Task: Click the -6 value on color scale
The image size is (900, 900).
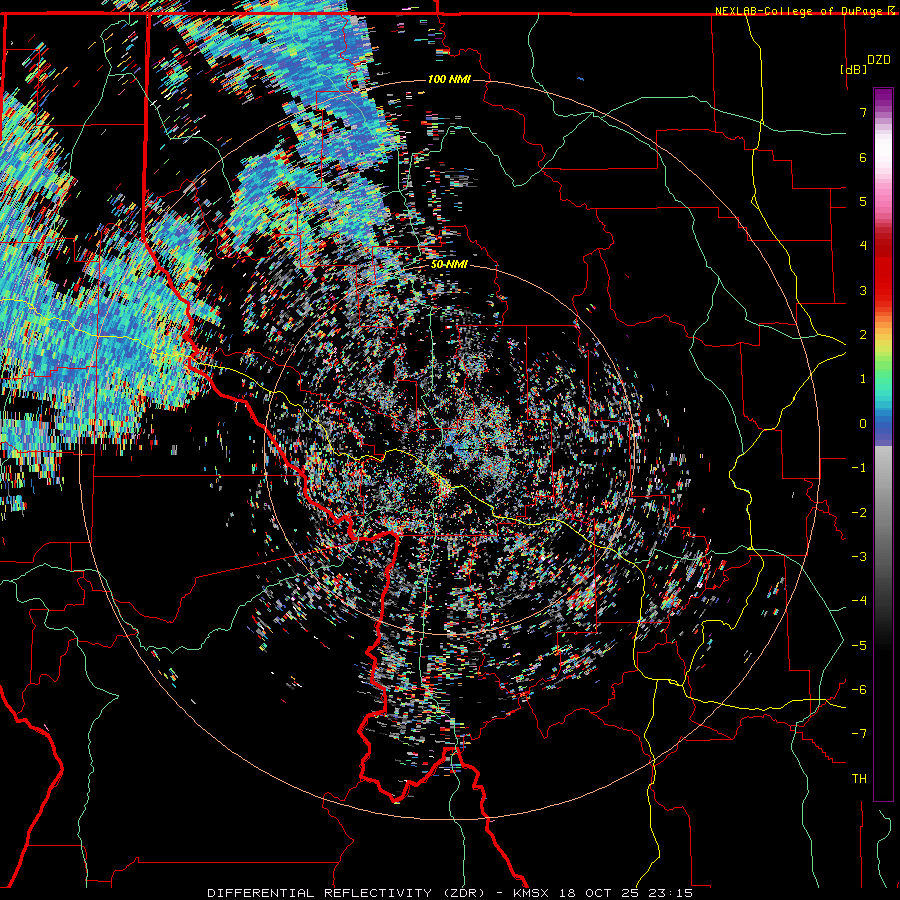Action: pos(859,690)
